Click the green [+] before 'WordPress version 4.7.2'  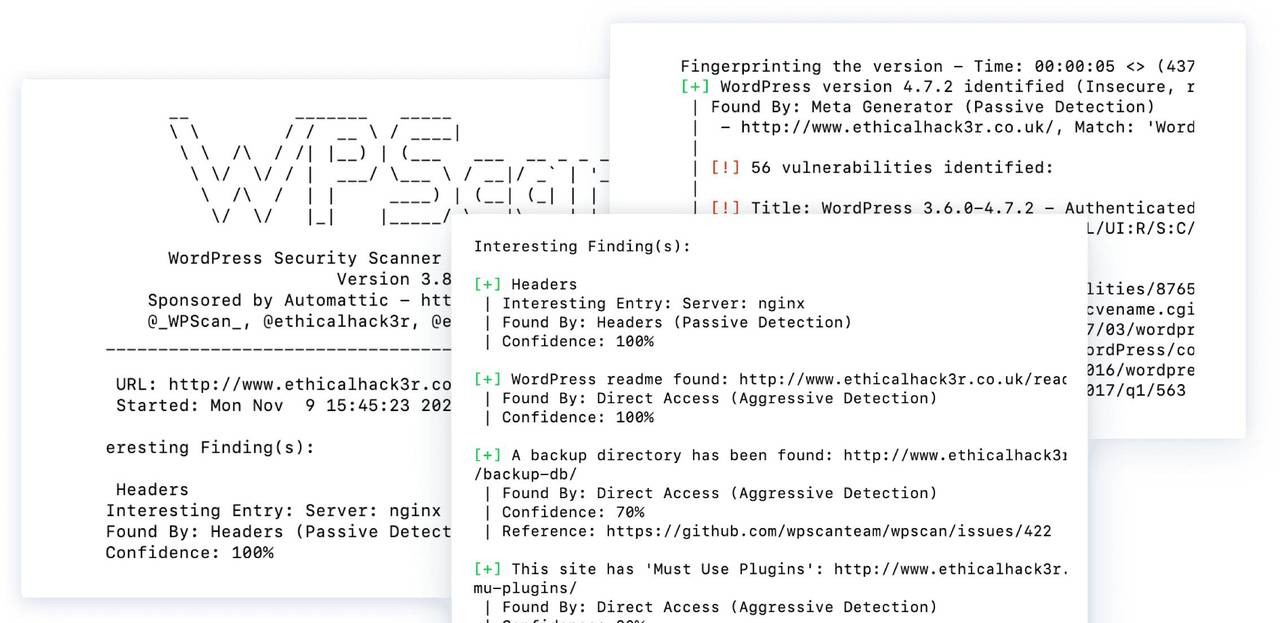point(695,86)
